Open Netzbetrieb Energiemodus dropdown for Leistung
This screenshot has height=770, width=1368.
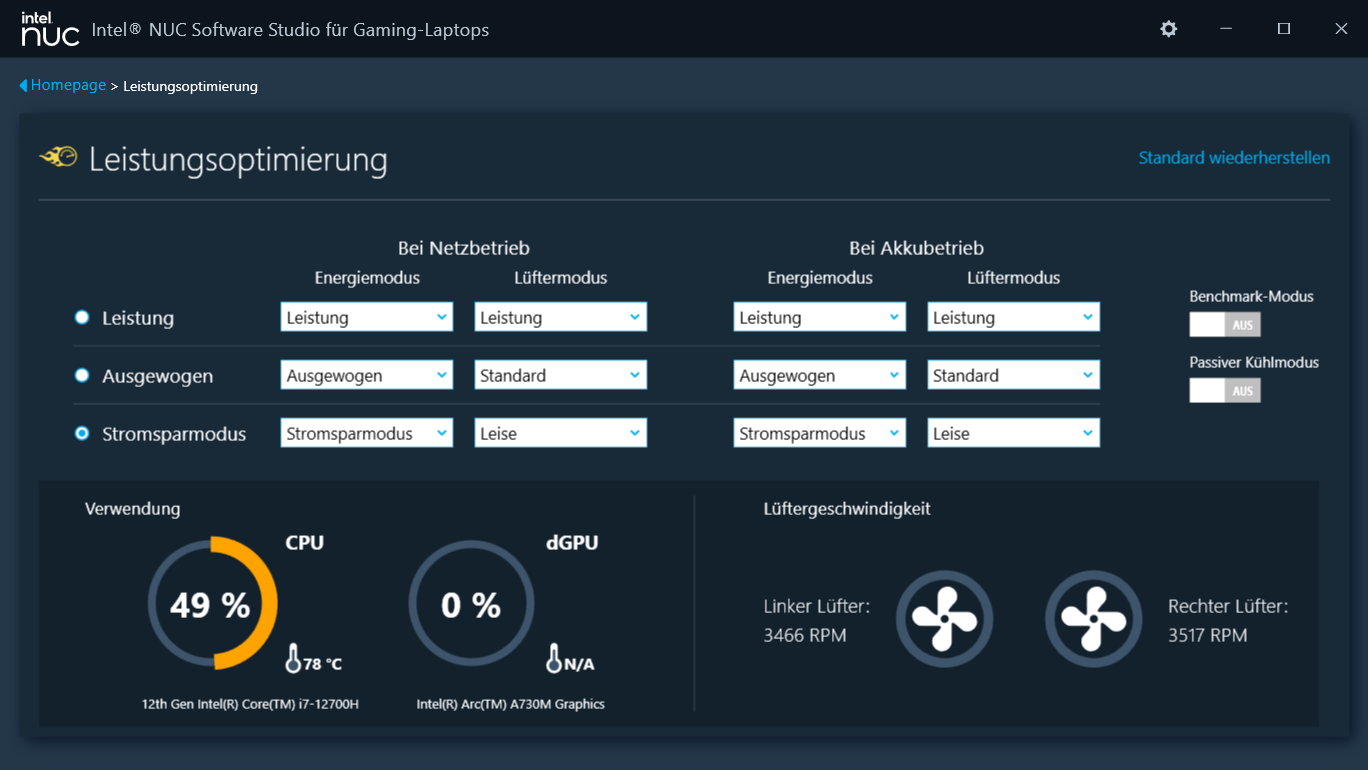[366, 318]
